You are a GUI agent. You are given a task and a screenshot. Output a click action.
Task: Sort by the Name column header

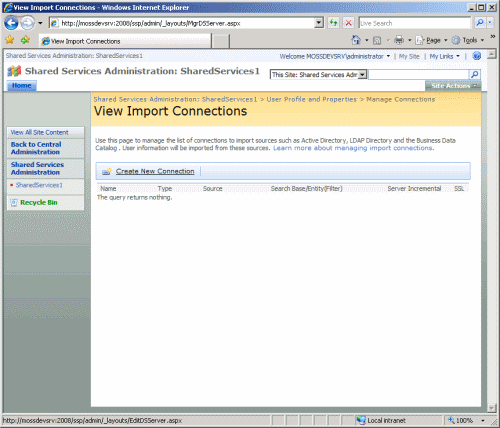(x=108, y=189)
